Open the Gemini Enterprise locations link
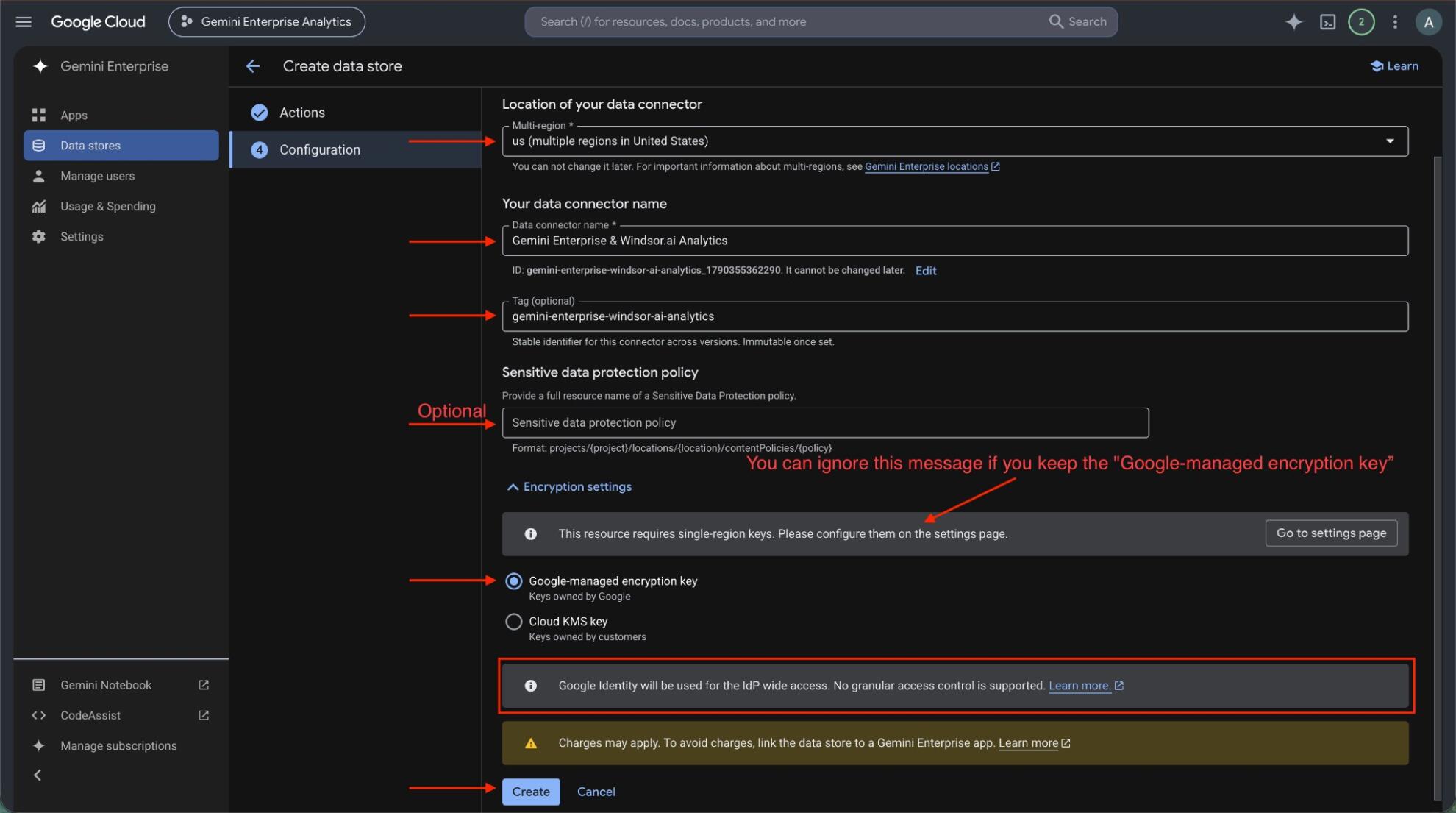Viewport: 1456px width, 813px height. point(932,166)
